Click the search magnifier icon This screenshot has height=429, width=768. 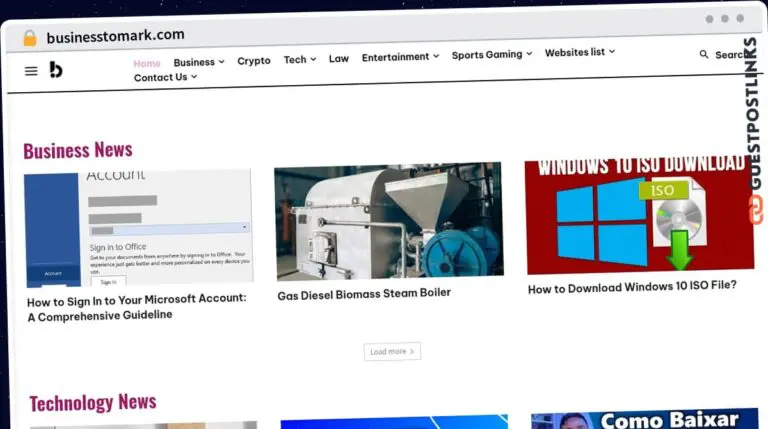pos(704,55)
